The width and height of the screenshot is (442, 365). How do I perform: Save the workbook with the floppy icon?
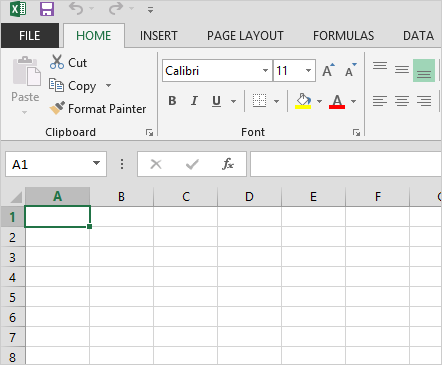[x=47, y=9]
